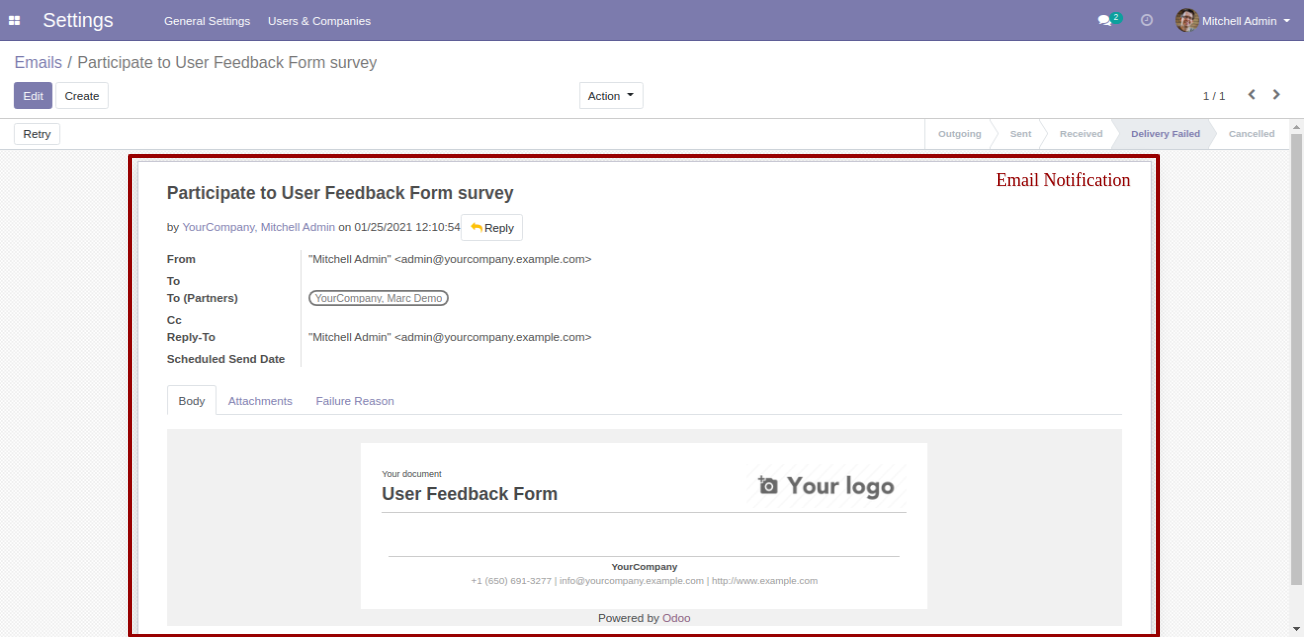Expand the Action dropdown
This screenshot has width=1304, height=637.
611,96
